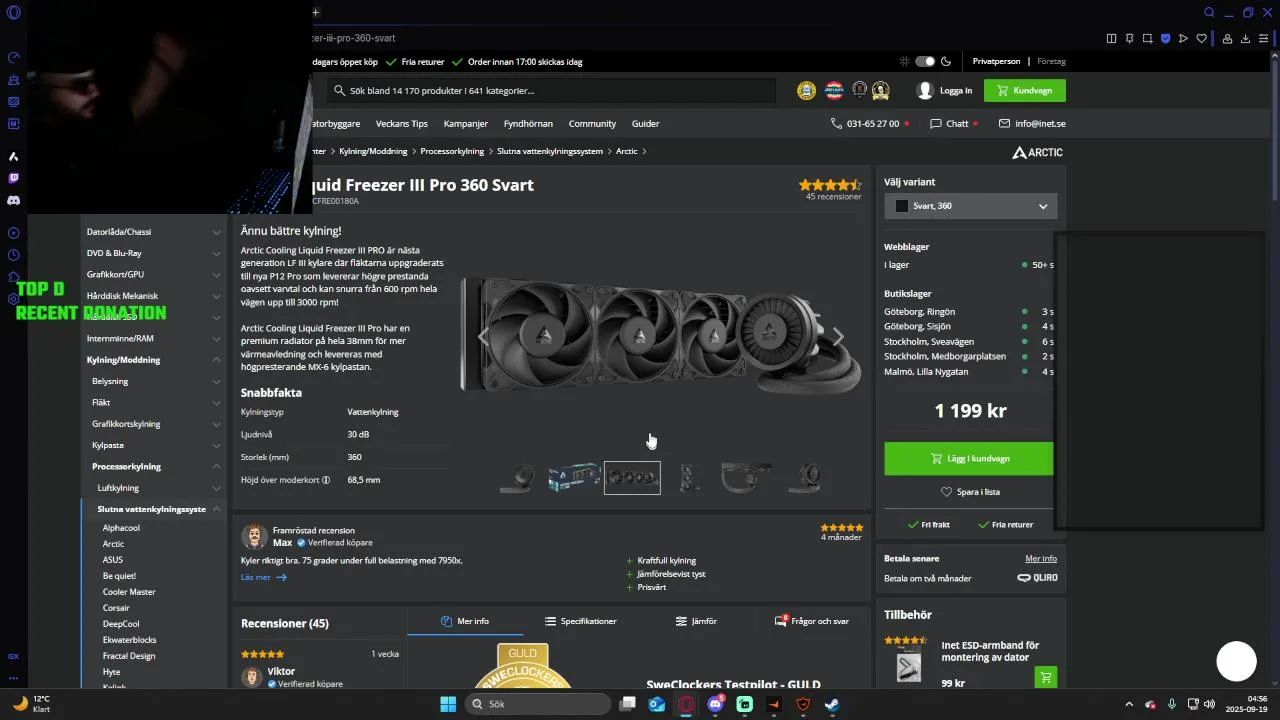Open a new browser tab

coord(315,13)
